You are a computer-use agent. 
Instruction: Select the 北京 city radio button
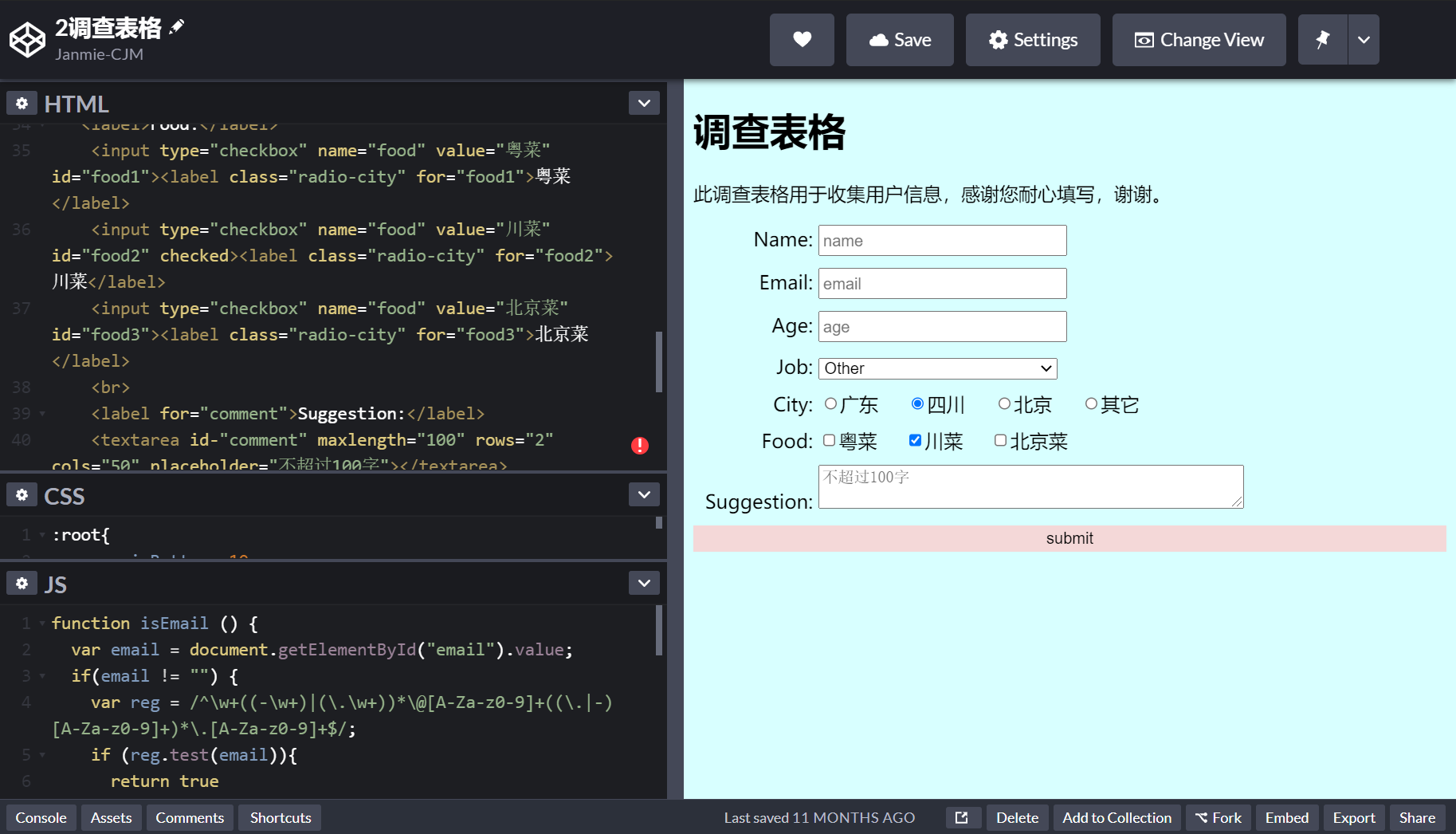click(1004, 403)
